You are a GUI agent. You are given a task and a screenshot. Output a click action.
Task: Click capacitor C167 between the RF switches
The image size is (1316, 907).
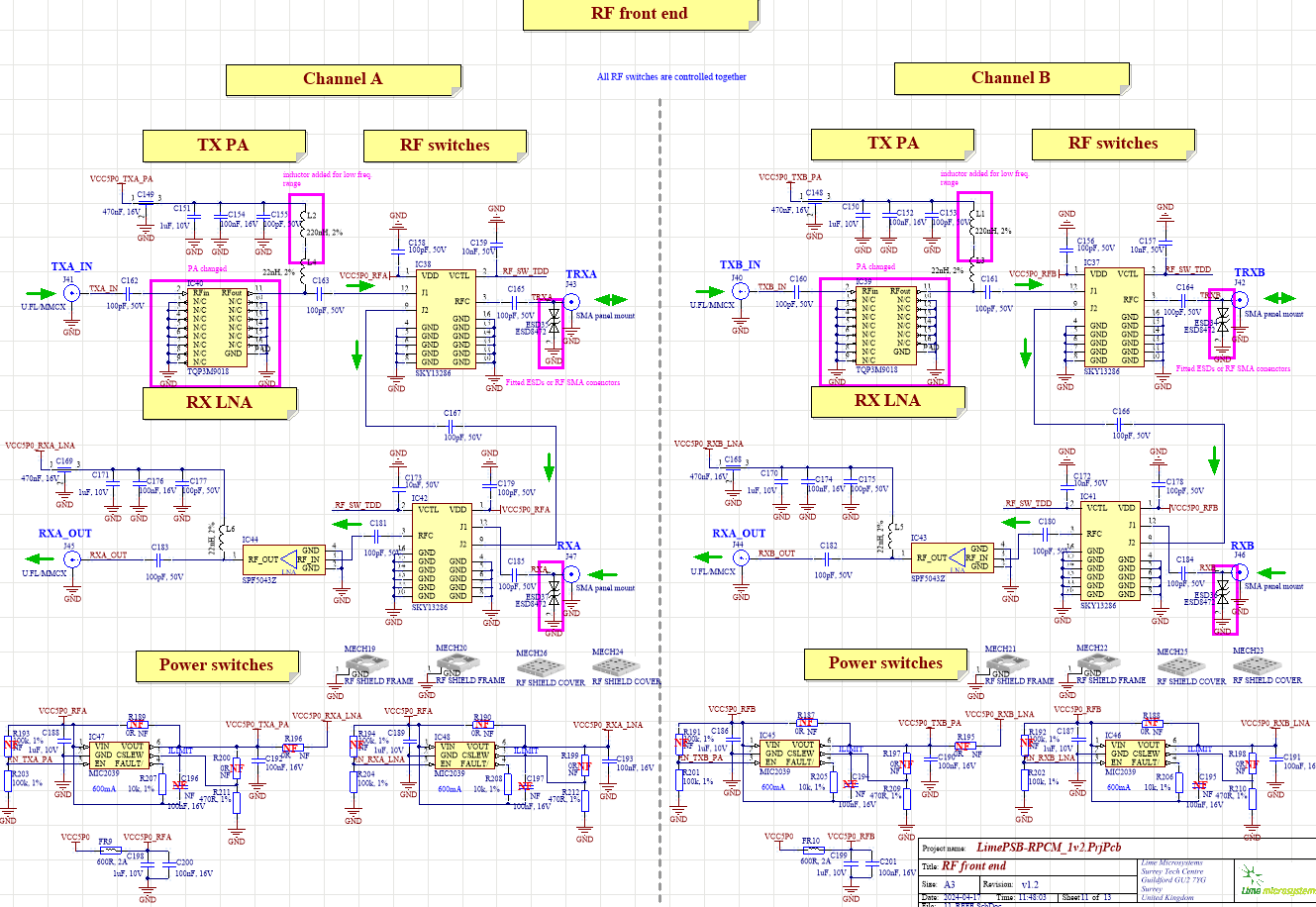453,426
